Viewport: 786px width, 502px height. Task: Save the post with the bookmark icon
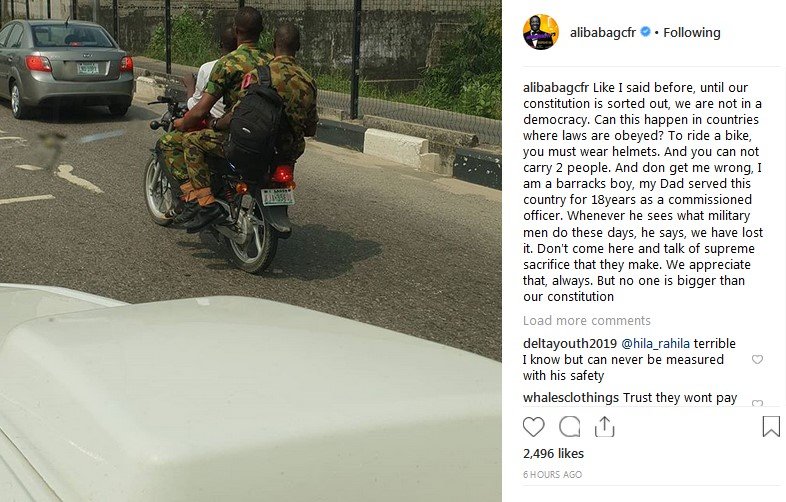[771, 426]
